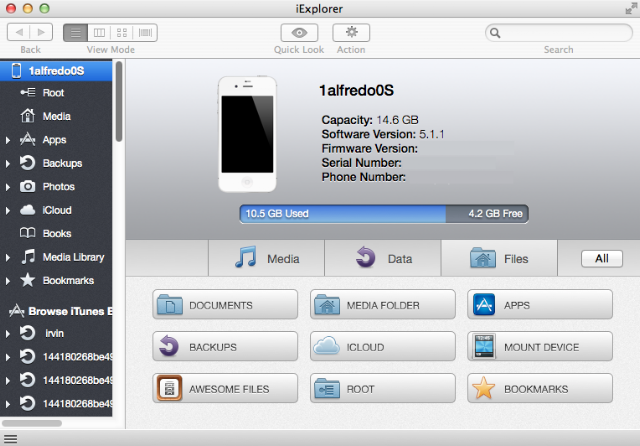Expand the Backups tree item
Screen dimensions: 640x446
tap(8, 163)
